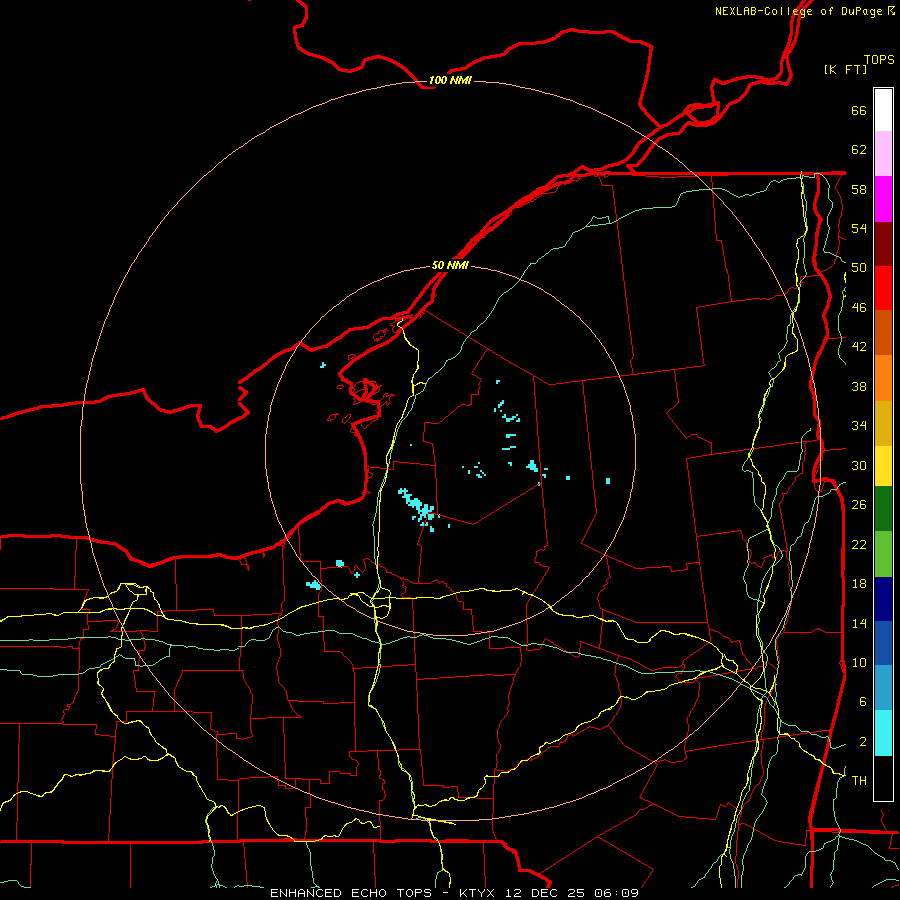Click the 14 tick label on the scale
Screen dimensions: 900x900
(x=859, y=623)
